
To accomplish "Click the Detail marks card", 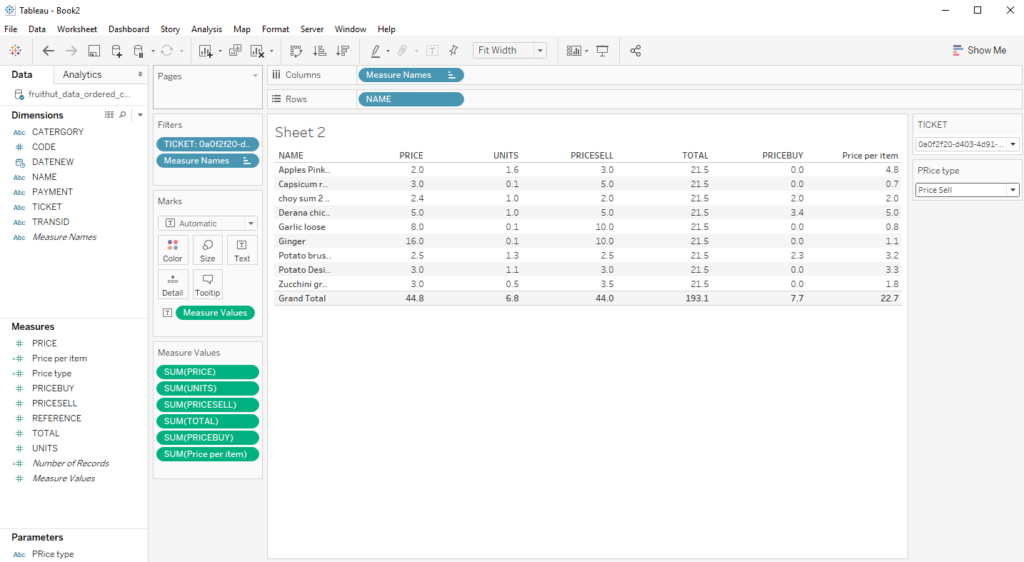I will point(172,284).
